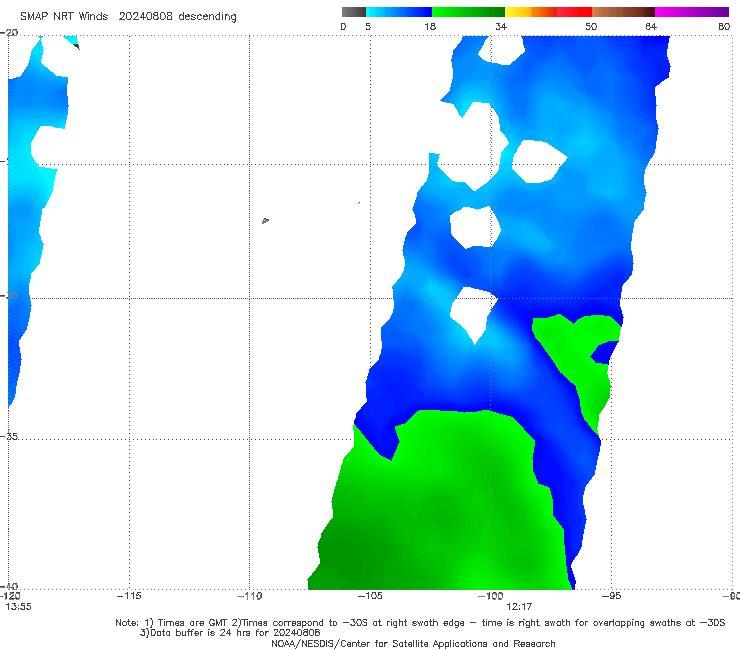Click the longitude label "-110"
Screen dimensions: 740x650
tap(249, 596)
